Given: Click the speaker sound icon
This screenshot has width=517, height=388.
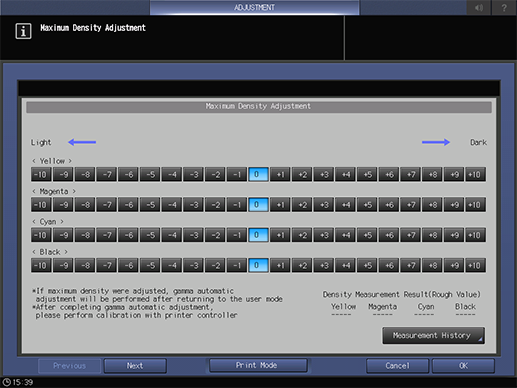Looking at the screenshot, I should point(479,7).
